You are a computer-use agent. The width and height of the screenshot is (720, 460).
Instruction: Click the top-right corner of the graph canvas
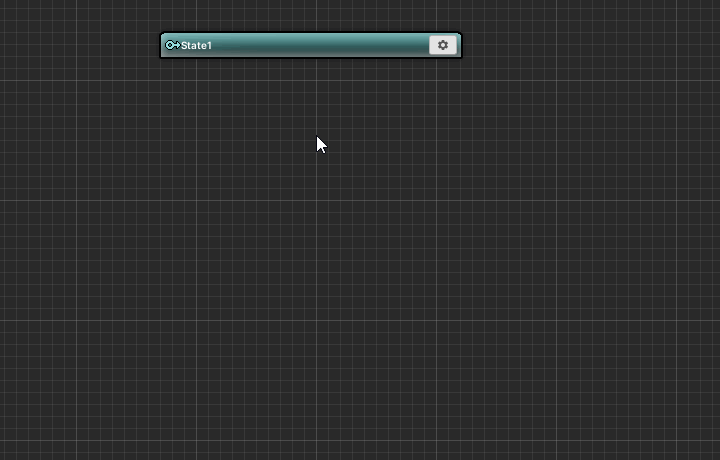click(714, 5)
